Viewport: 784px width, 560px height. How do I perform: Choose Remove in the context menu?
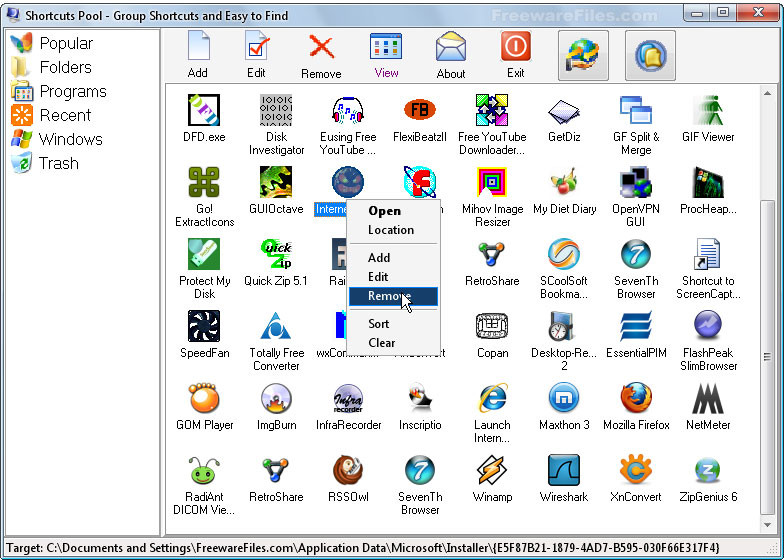[394, 296]
